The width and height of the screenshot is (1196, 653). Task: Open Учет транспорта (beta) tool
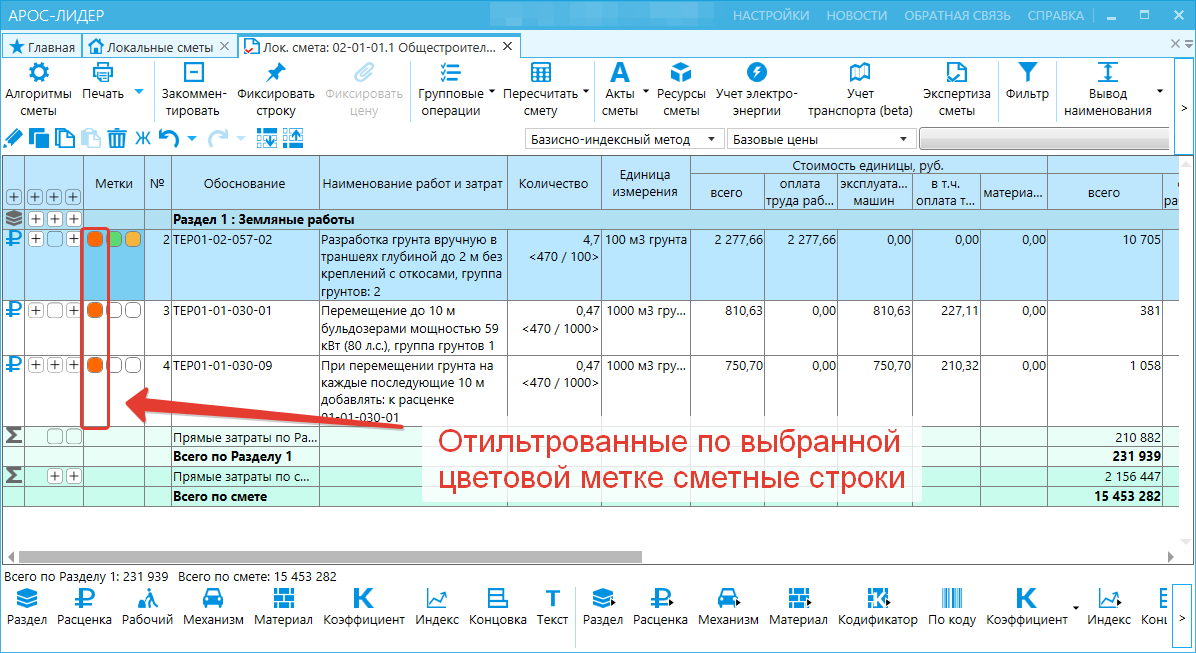pyautogui.click(x=860, y=90)
